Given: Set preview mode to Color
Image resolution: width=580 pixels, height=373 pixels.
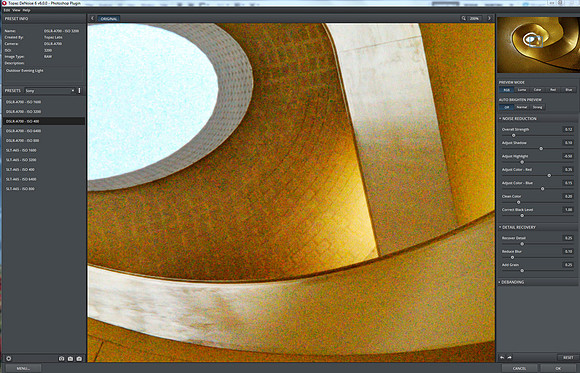Looking at the screenshot, I should tap(537, 90).
